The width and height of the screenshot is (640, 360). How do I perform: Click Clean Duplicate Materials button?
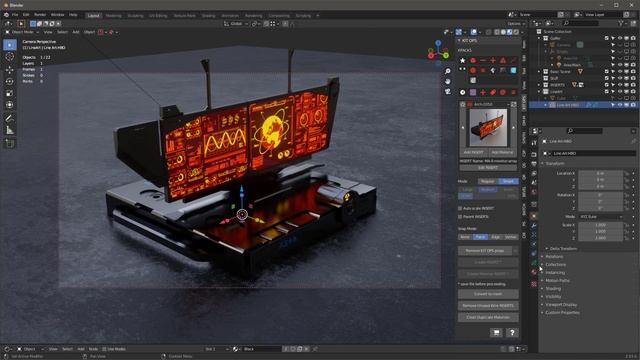[x=488, y=317]
